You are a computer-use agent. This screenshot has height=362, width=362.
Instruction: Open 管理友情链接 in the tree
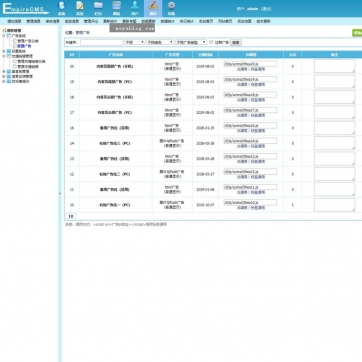tap(28, 67)
